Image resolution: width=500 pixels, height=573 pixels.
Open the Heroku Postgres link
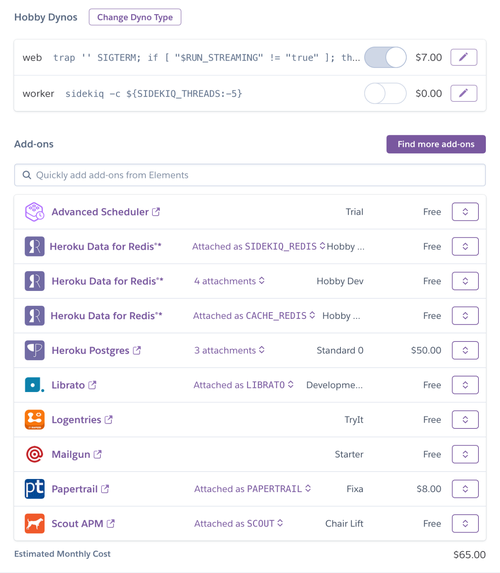coord(90,350)
